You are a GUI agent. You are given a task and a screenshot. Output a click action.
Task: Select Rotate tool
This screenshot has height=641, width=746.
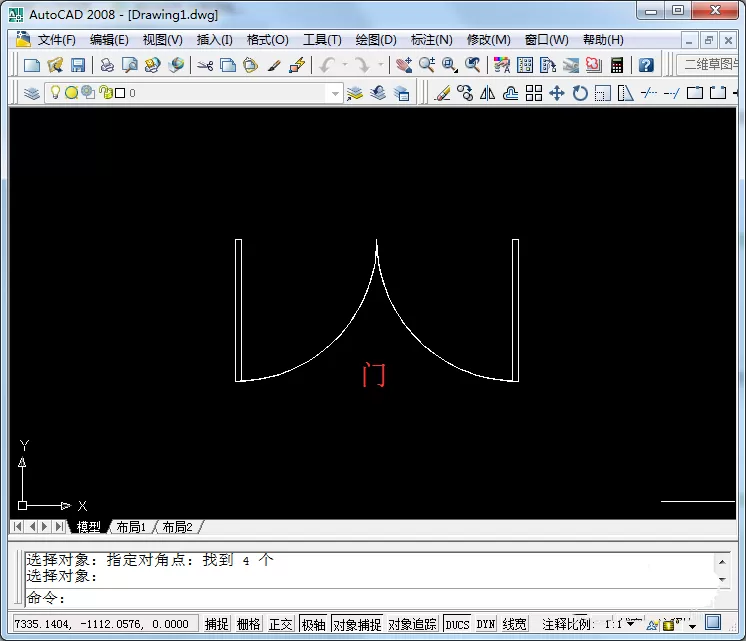click(x=579, y=93)
